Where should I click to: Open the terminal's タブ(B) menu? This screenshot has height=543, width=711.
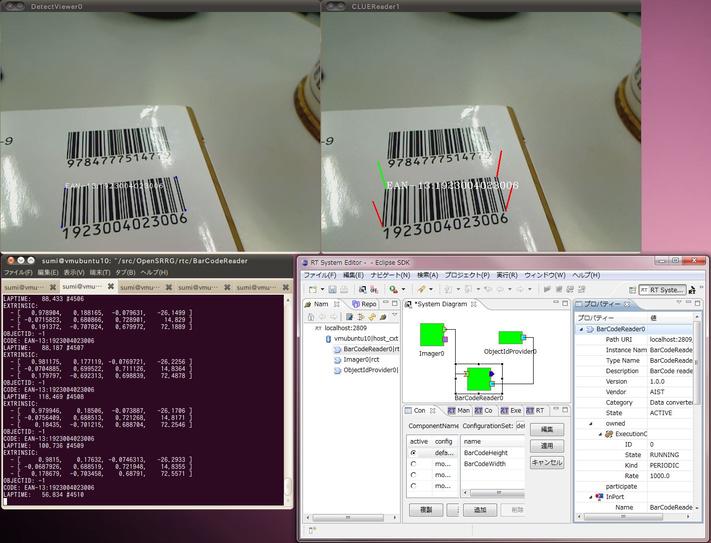pyautogui.click(x=126, y=272)
